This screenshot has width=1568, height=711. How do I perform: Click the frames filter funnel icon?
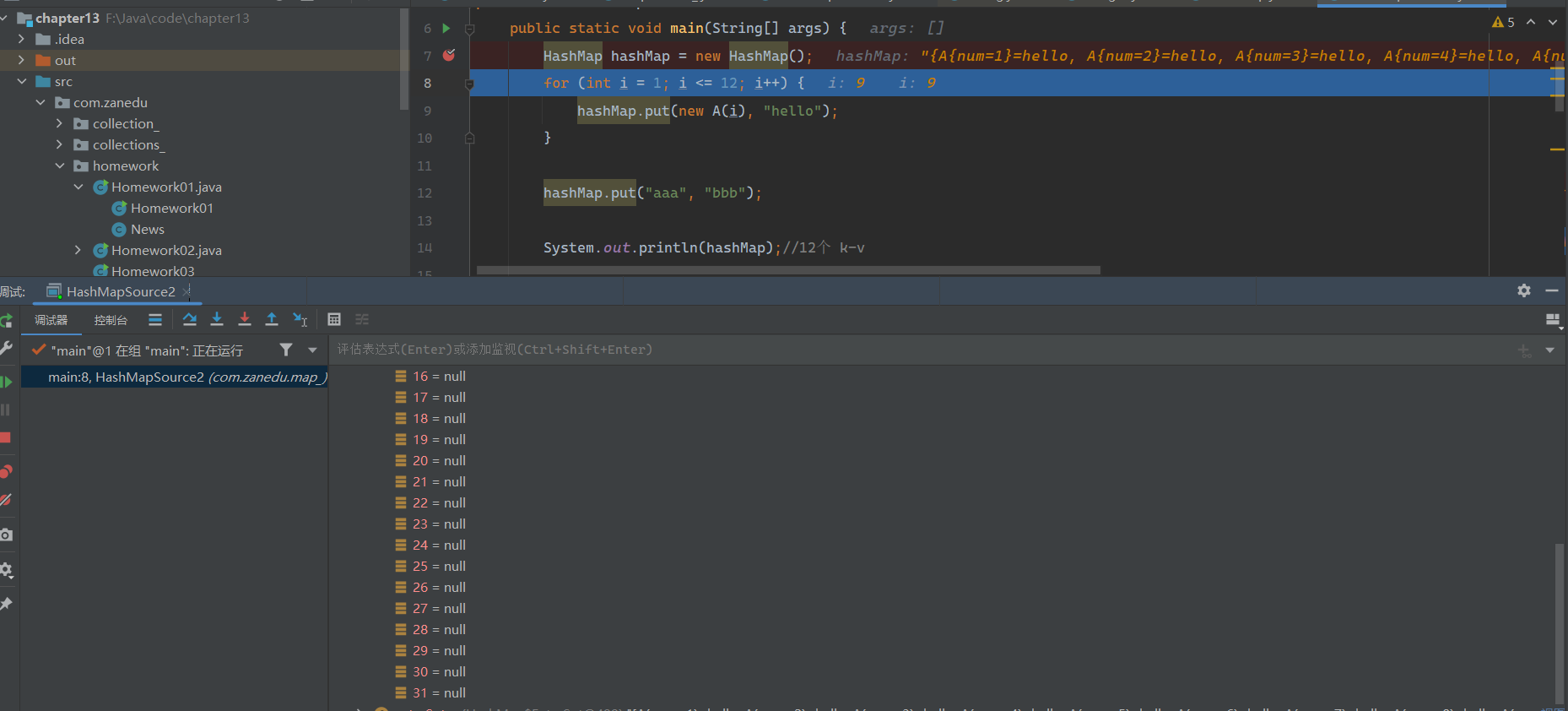pos(286,350)
